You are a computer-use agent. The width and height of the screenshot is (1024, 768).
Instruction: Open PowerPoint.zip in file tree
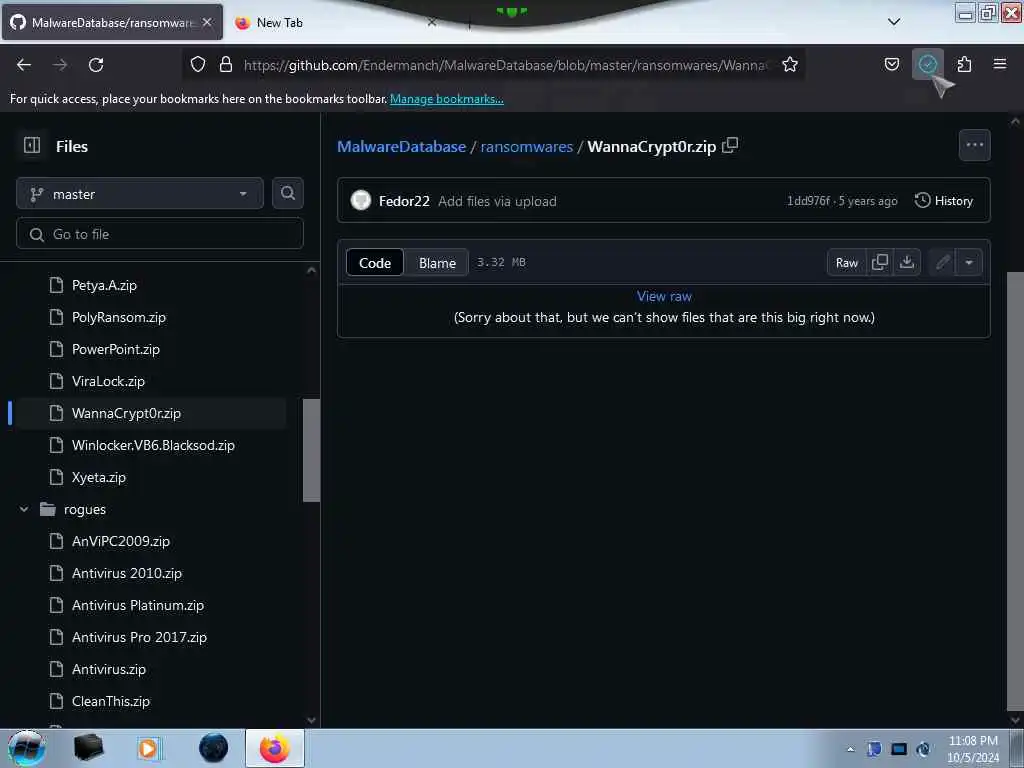click(x=116, y=349)
